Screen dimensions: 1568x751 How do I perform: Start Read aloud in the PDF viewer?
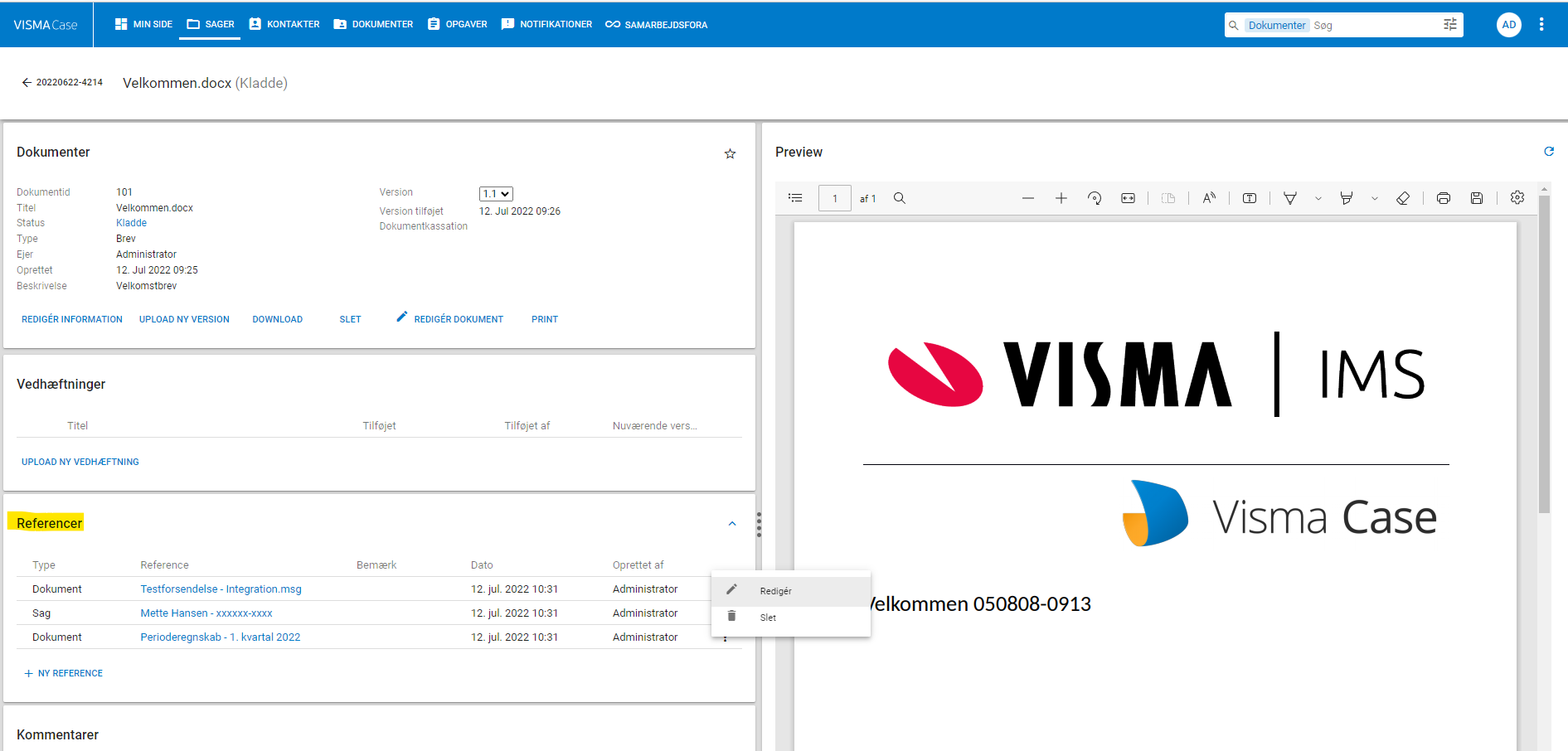[x=1209, y=198]
